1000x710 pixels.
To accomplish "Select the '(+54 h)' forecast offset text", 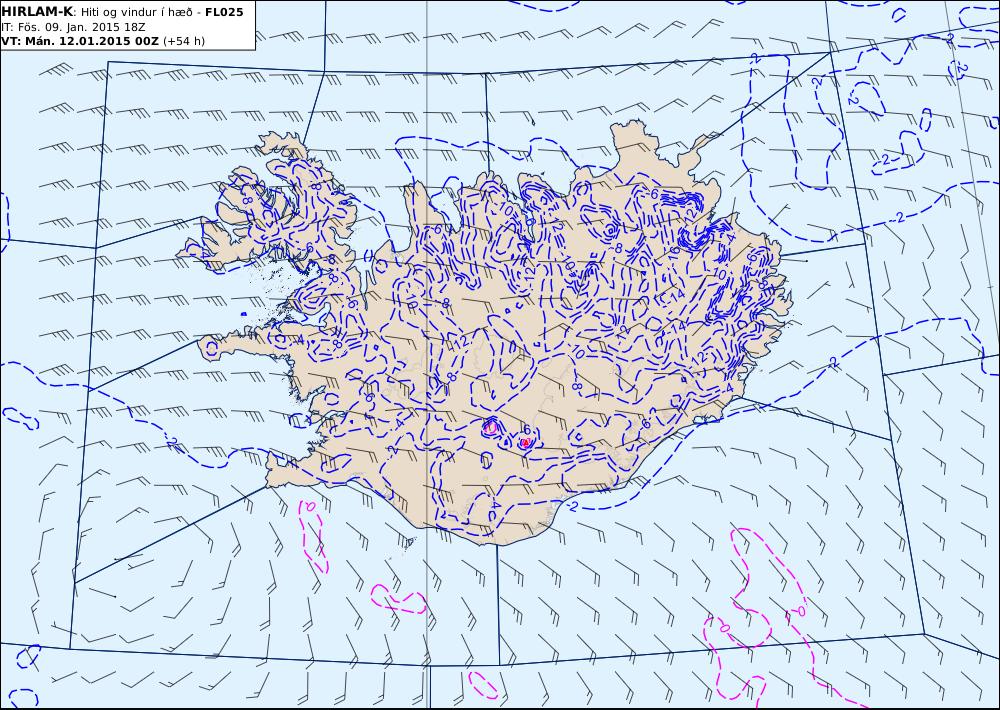I will click(x=184, y=41).
